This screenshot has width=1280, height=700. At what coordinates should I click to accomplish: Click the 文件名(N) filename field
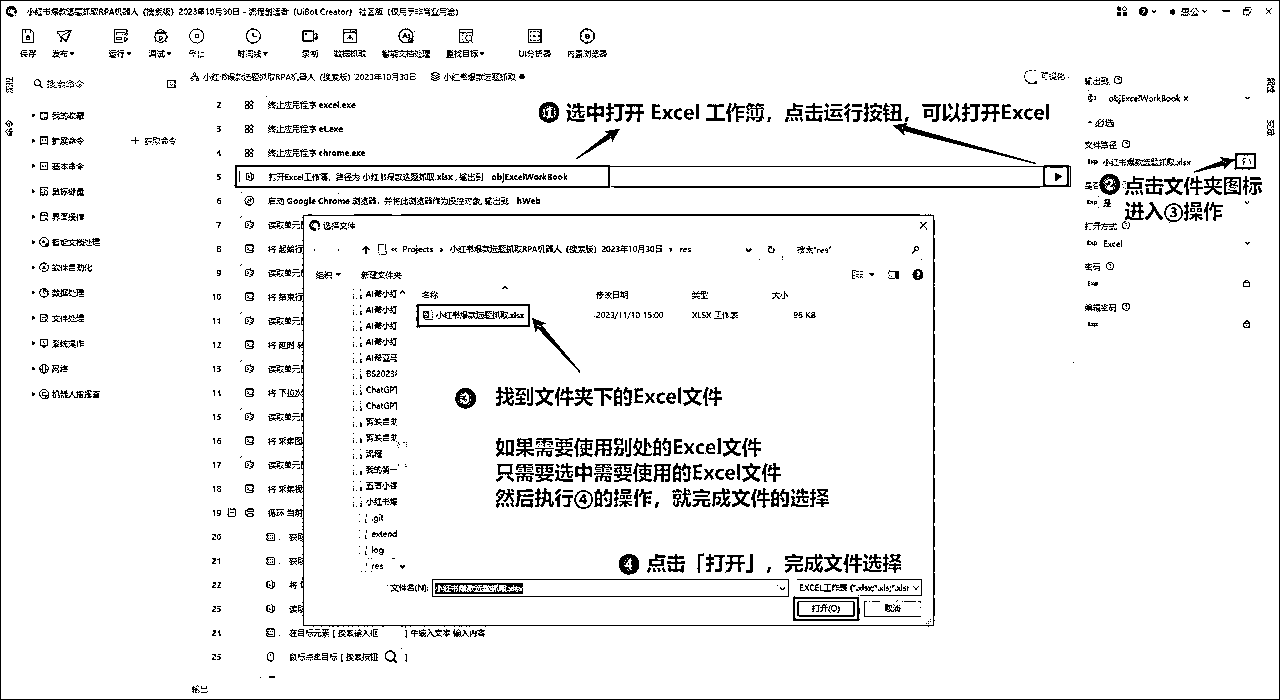[610, 588]
